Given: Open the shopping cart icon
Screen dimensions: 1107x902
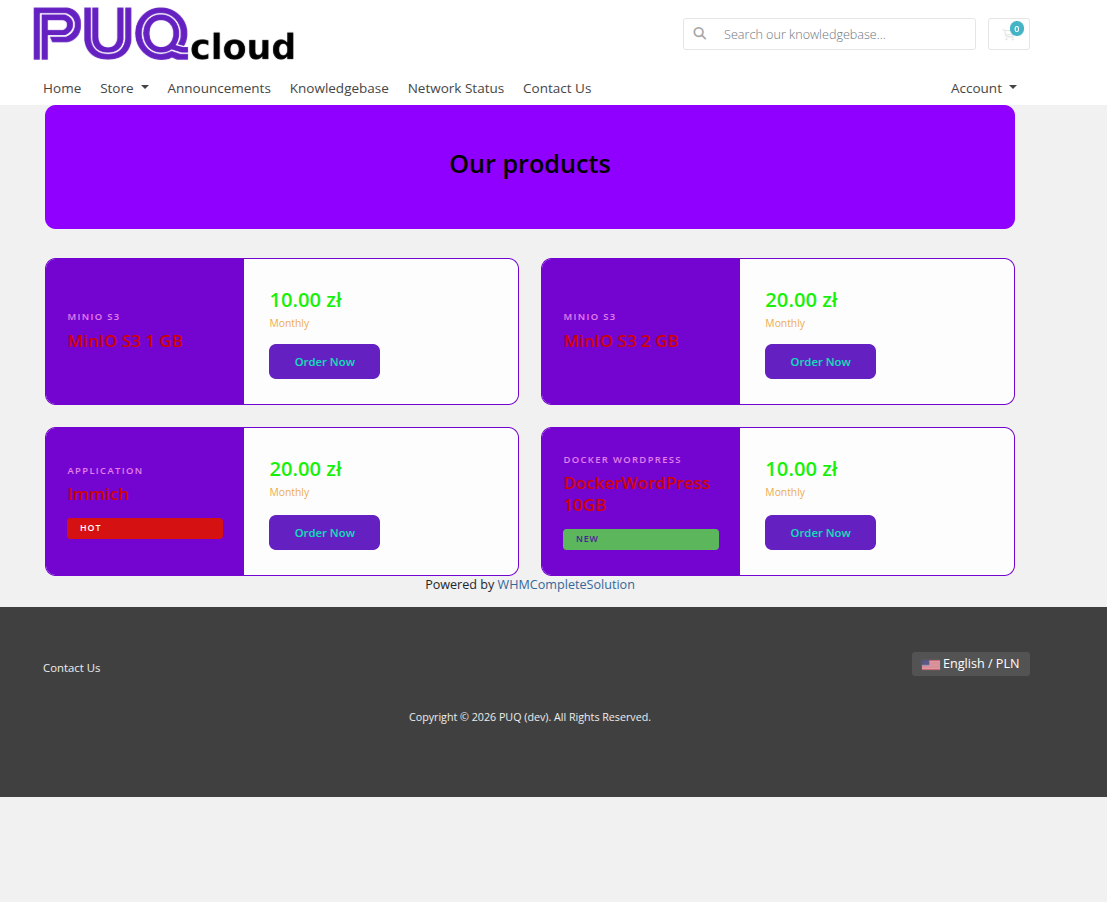Looking at the screenshot, I should 1008,34.
